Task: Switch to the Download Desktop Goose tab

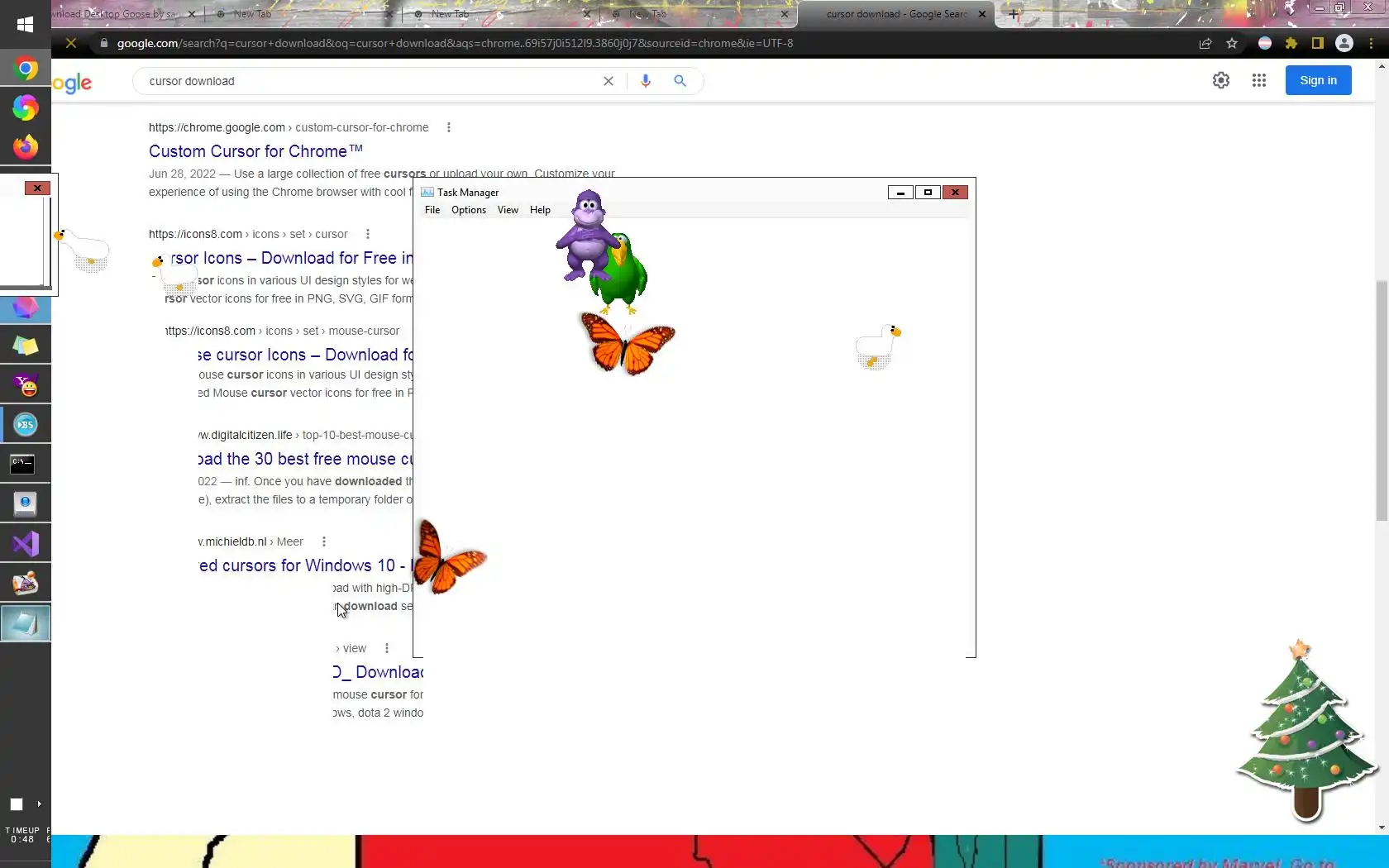Action: 116,14
